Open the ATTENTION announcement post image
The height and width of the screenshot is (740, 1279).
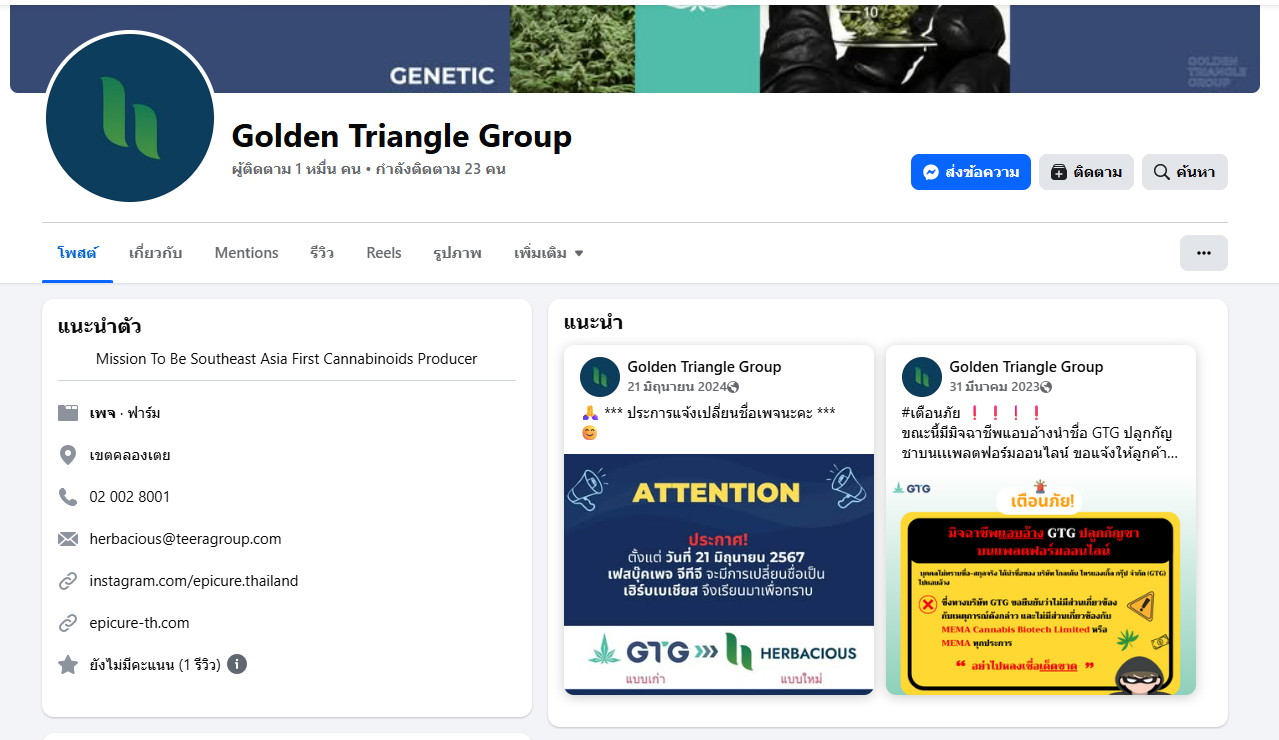pyautogui.click(x=718, y=572)
